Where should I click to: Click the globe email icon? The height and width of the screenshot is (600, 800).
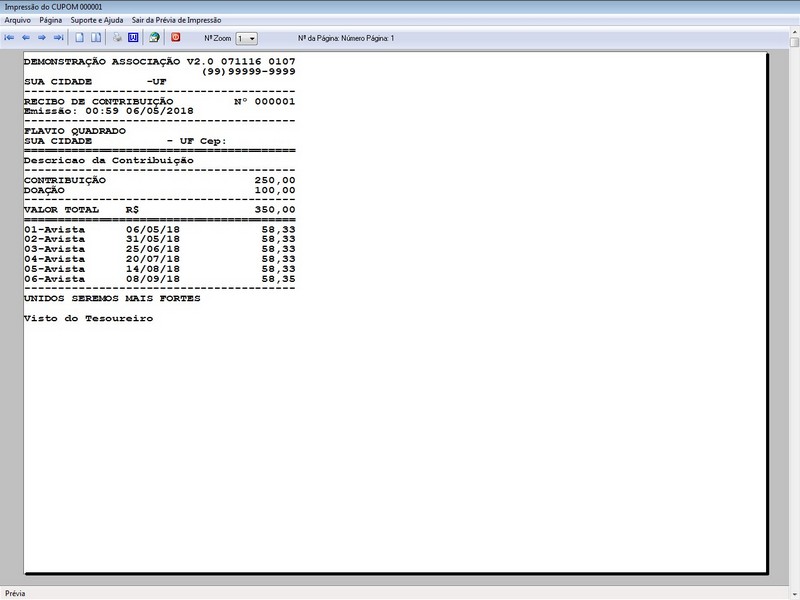(154, 38)
